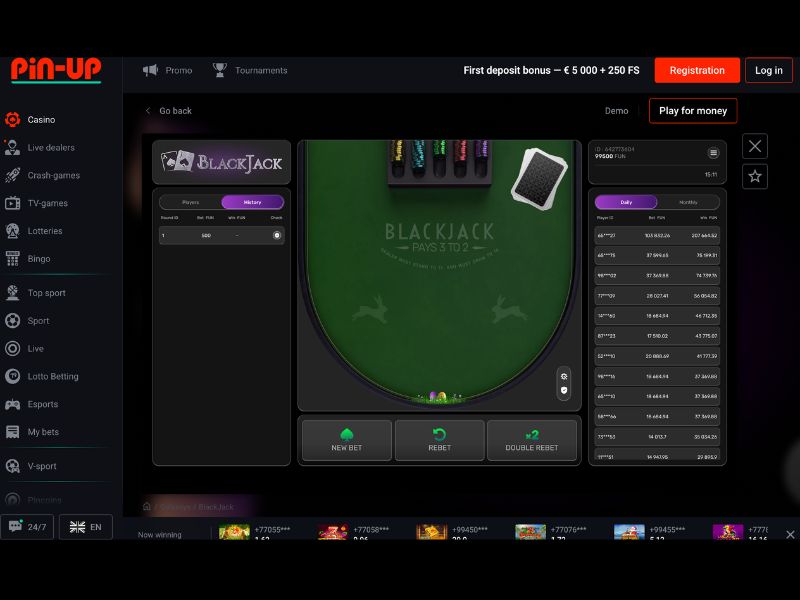This screenshot has width=800, height=600.
Task: Switch to Demo mode
Action: pyautogui.click(x=616, y=111)
